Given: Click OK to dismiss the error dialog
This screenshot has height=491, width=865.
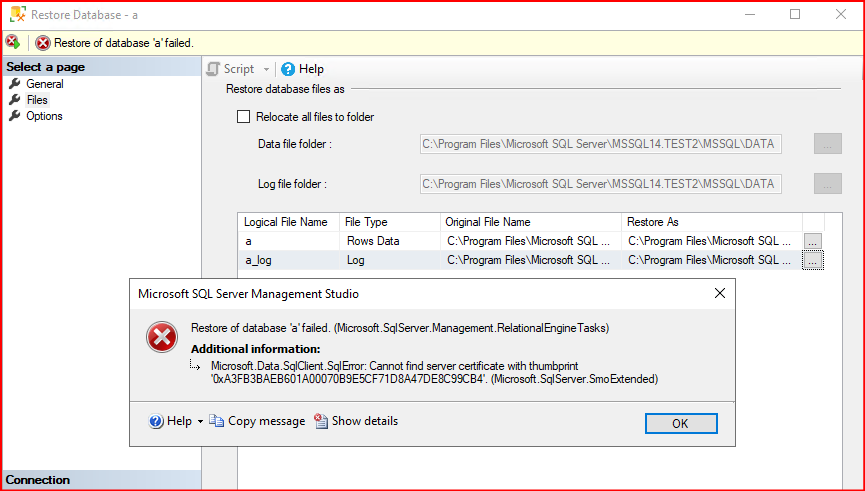Looking at the screenshot, I should point(680,423).
